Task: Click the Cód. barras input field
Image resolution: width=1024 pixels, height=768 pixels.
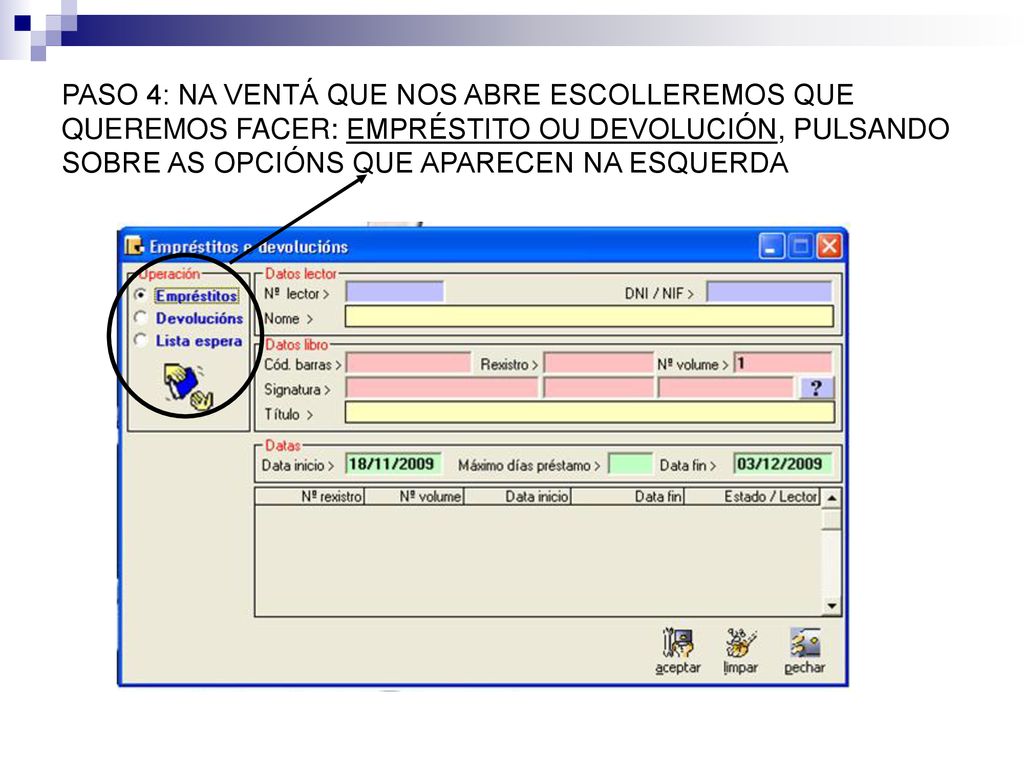Action: (408, 363)
